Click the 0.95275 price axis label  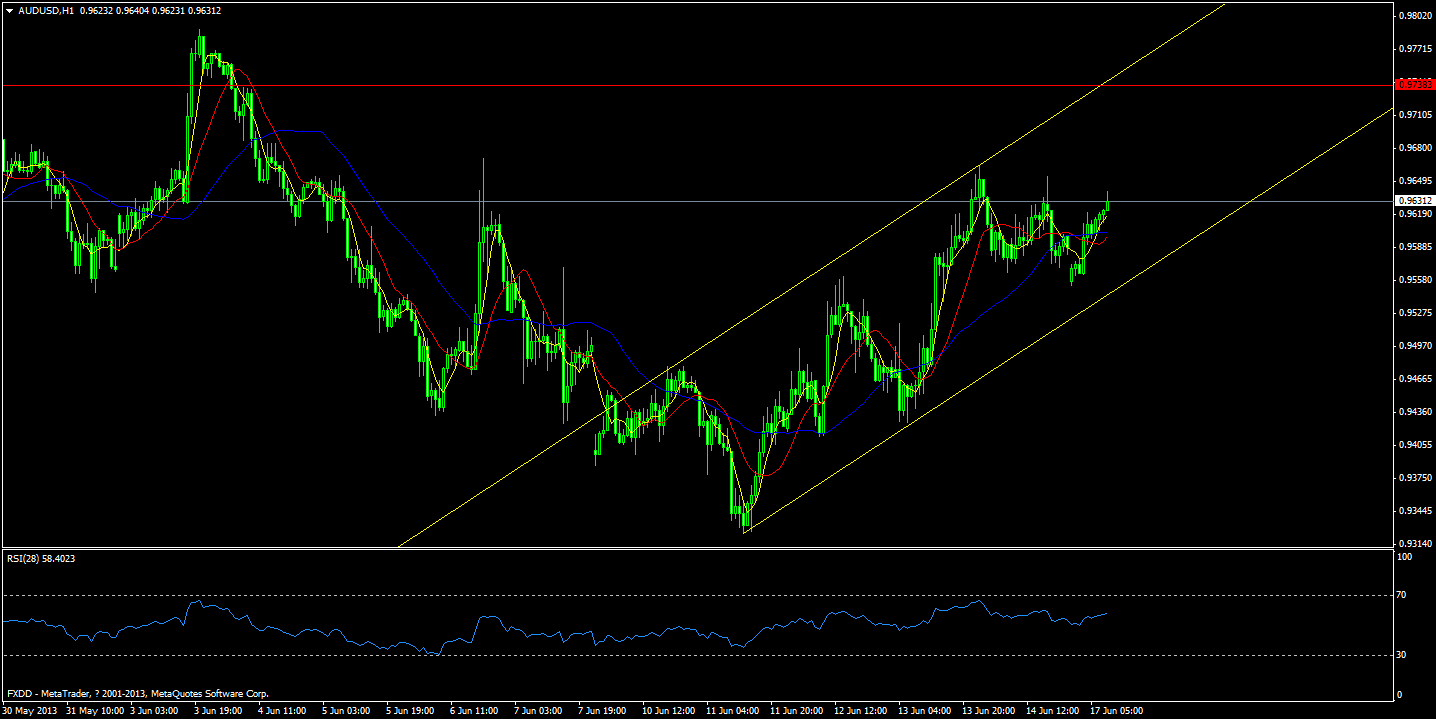[x=1414, y=313]
